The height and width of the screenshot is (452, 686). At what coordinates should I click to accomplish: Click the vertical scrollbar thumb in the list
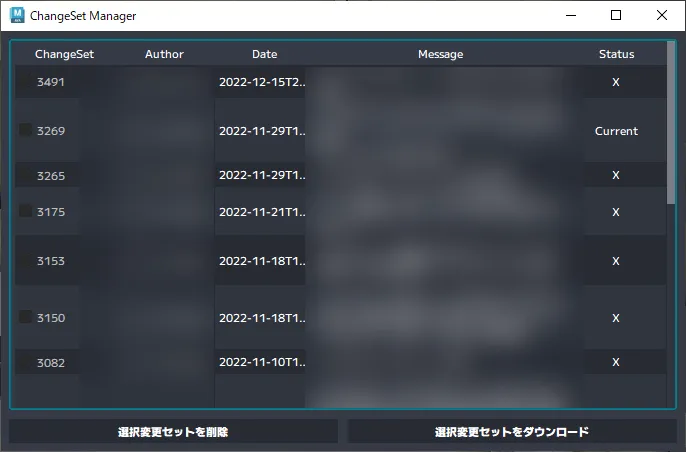click(x=671, y=123)
